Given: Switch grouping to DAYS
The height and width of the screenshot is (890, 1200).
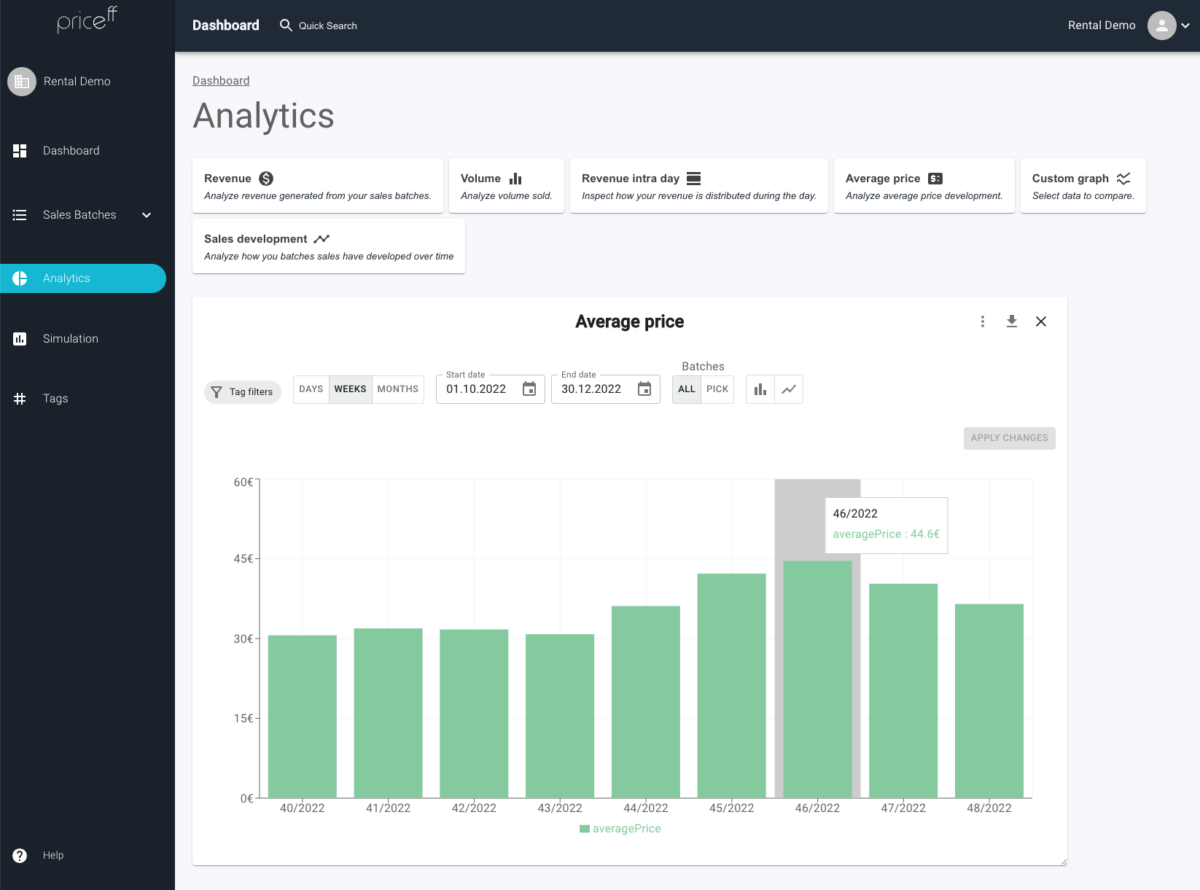Looking at the screenshot, I should click(x=310, y=389).
